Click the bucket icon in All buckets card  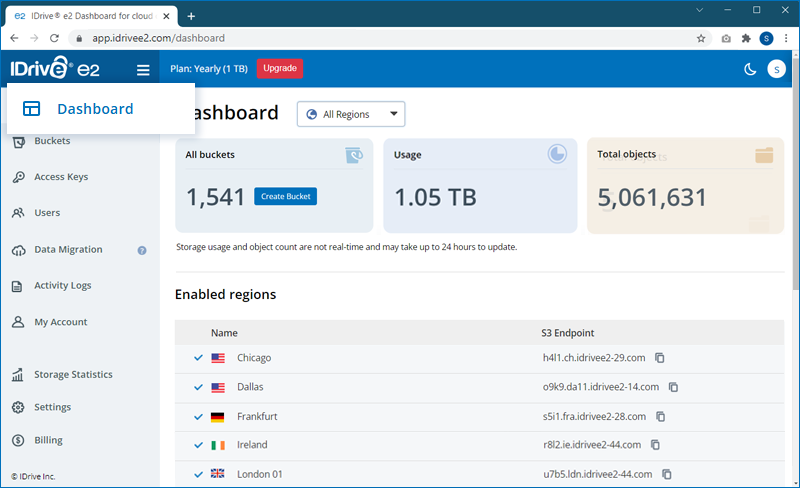pyautogui.click(x=354, y=155)
